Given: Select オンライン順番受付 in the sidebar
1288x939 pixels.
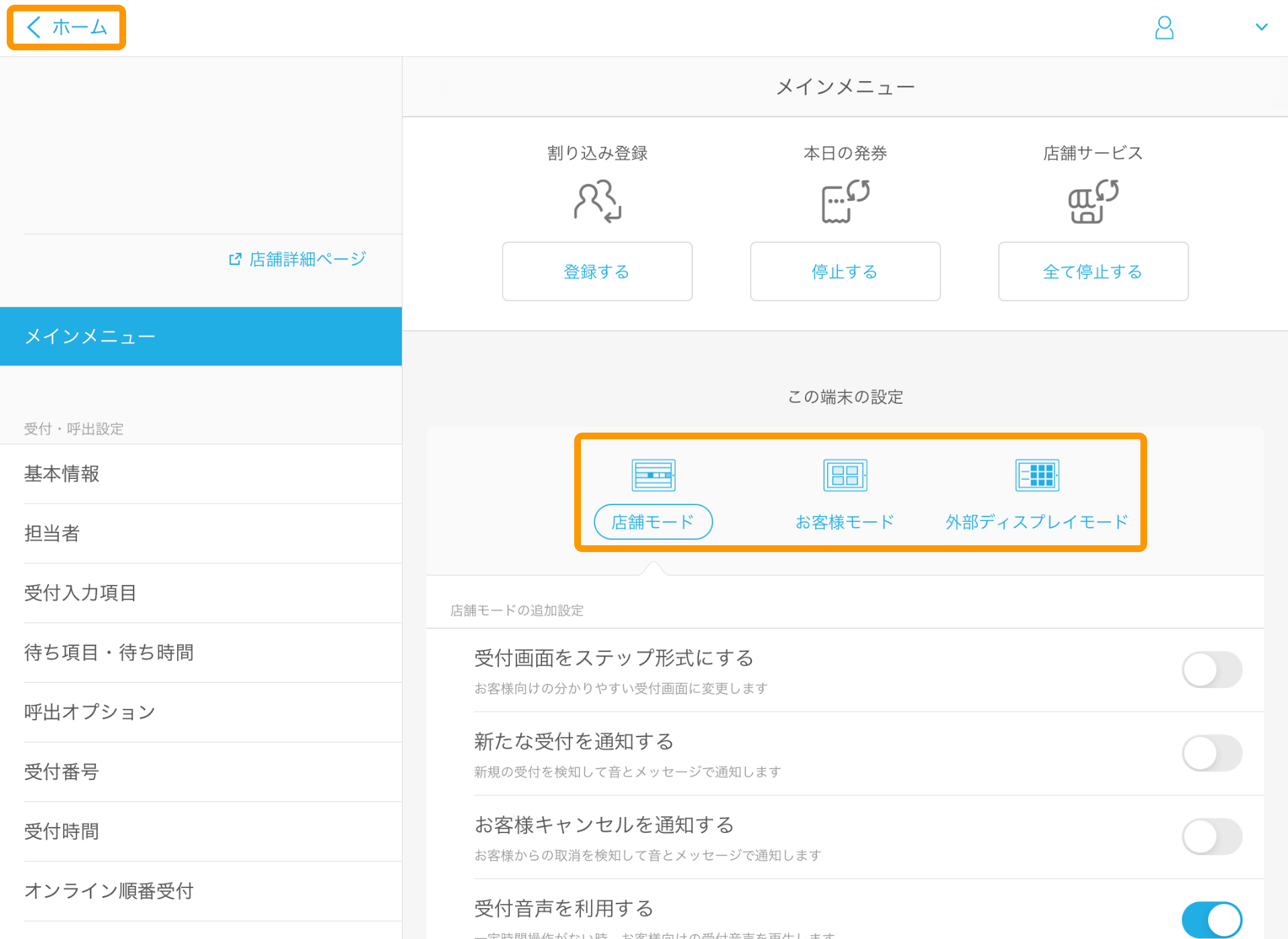Looking at the screenshot, I should pos(109,891).
